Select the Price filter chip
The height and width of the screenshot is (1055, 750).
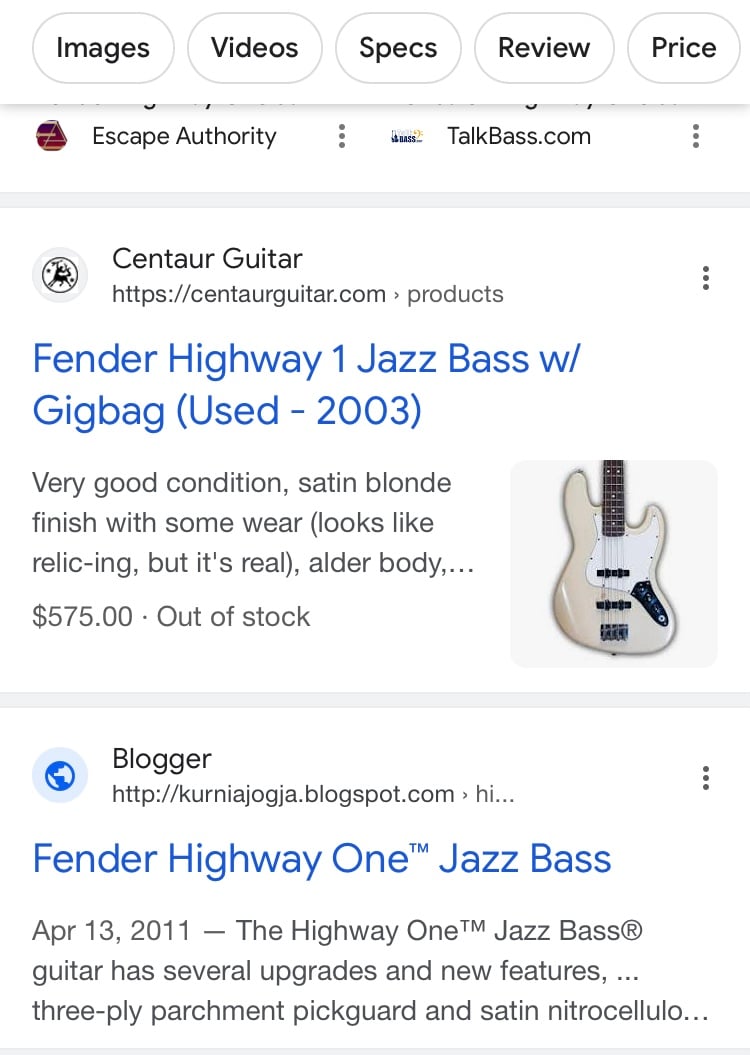pyautogui.click(x=683, y=48)
